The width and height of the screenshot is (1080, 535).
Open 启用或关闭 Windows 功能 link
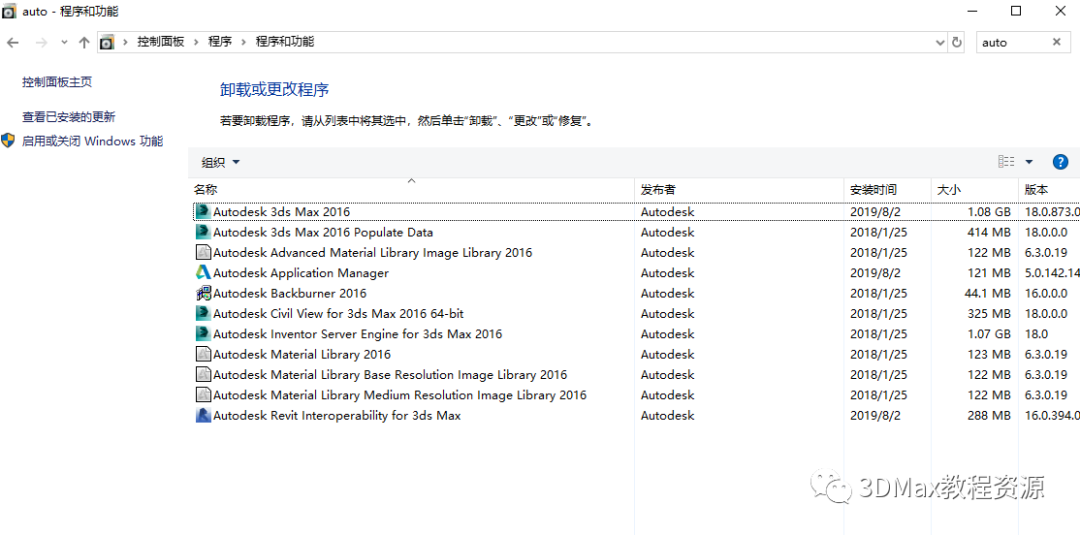[92, 141]
